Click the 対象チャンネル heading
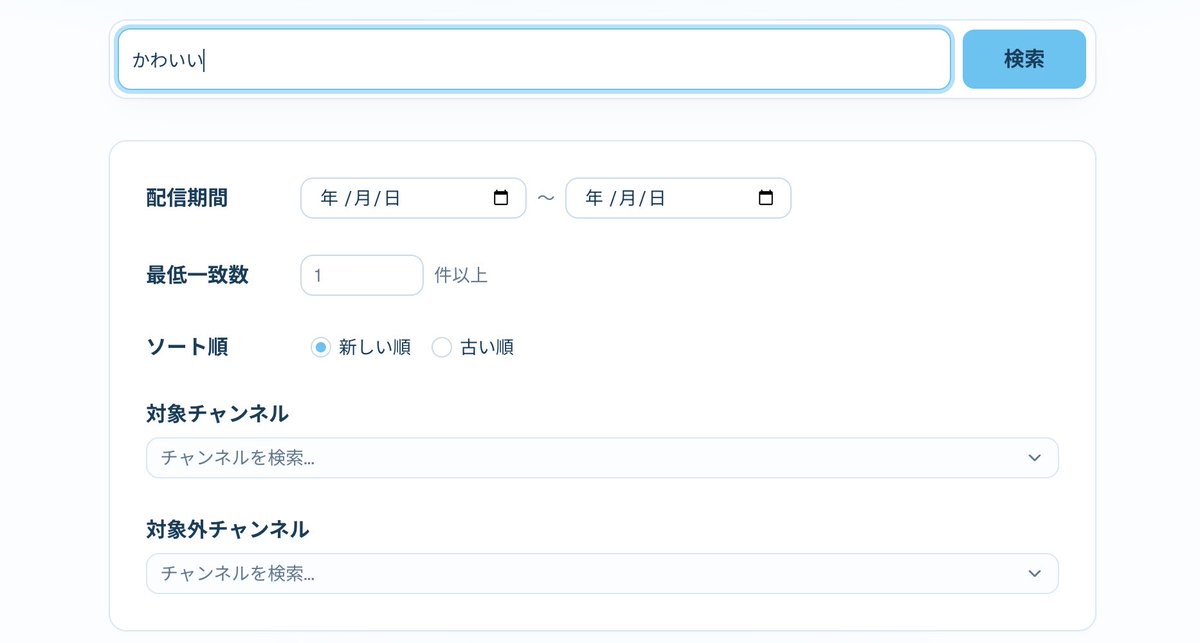This screenshot has width=1200, height=643. pos(217,414)
